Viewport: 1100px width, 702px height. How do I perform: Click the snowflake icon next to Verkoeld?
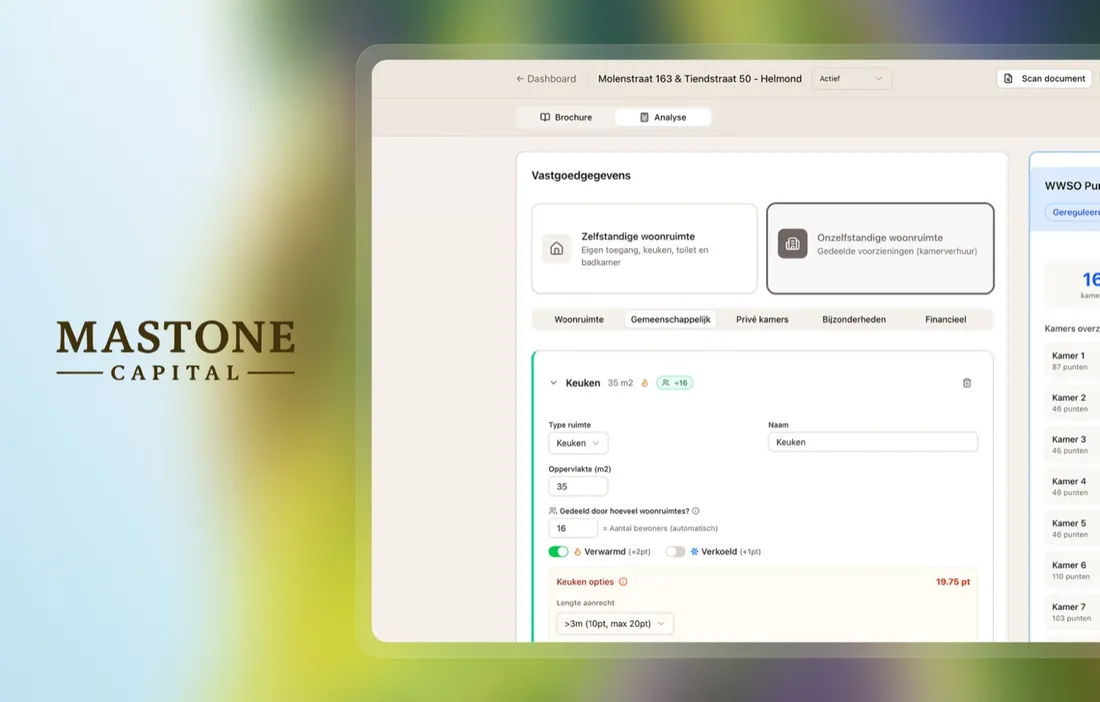[x=695, y=552]
